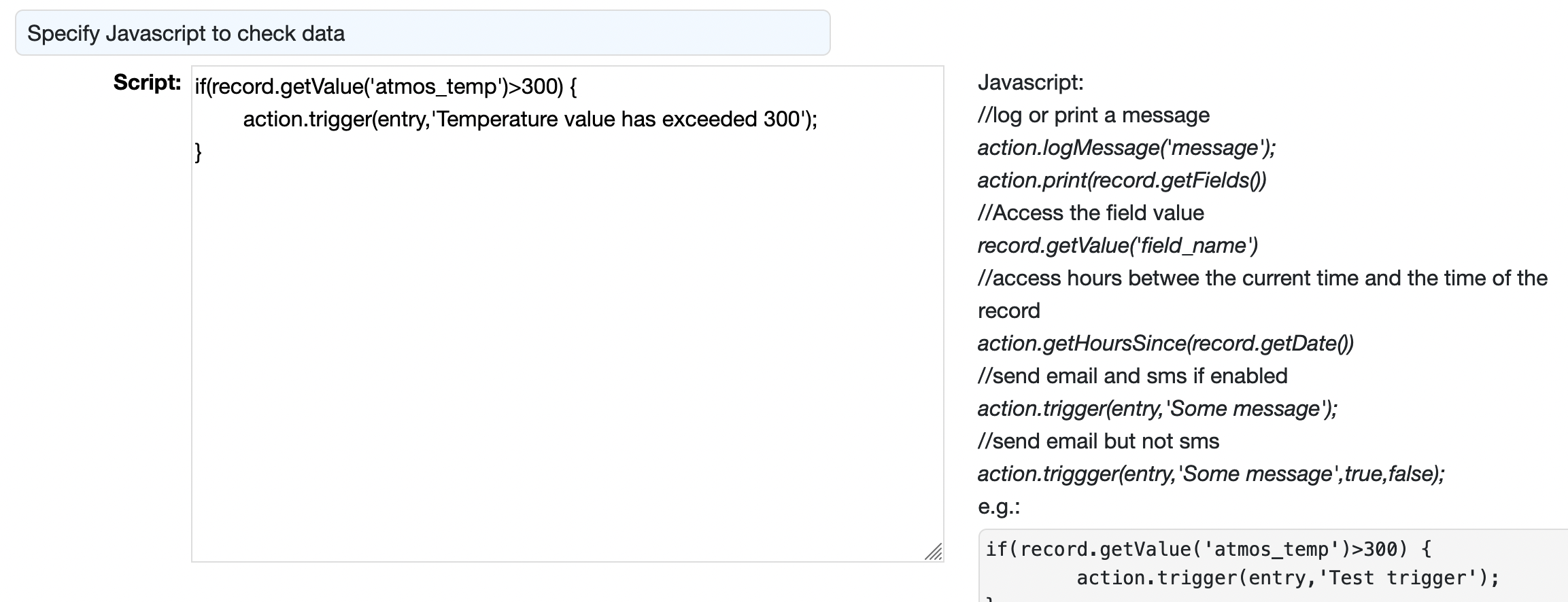Click the '//send email and sms if enabled' comment

[1132, 376]
